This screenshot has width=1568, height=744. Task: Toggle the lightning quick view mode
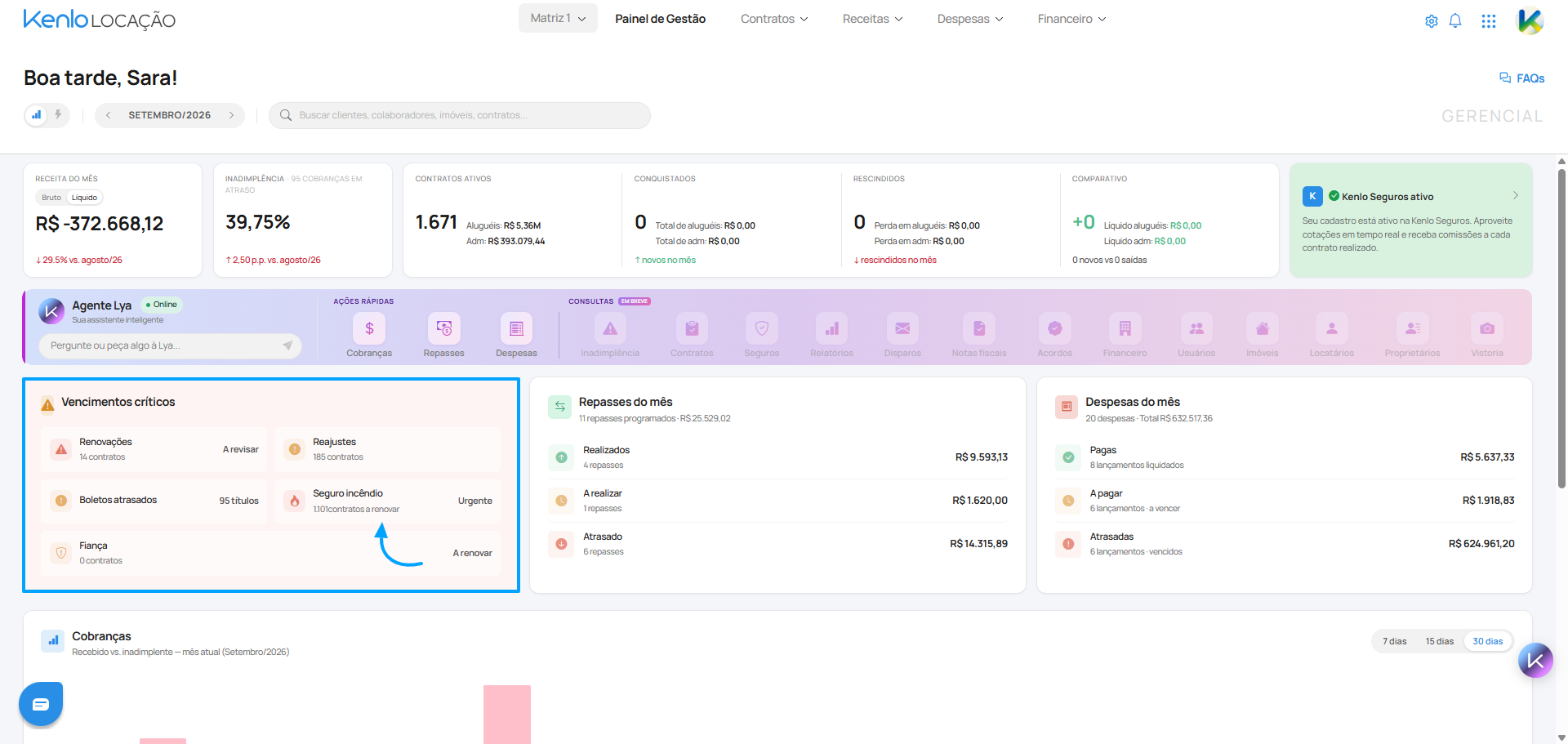tap(58, 115)
